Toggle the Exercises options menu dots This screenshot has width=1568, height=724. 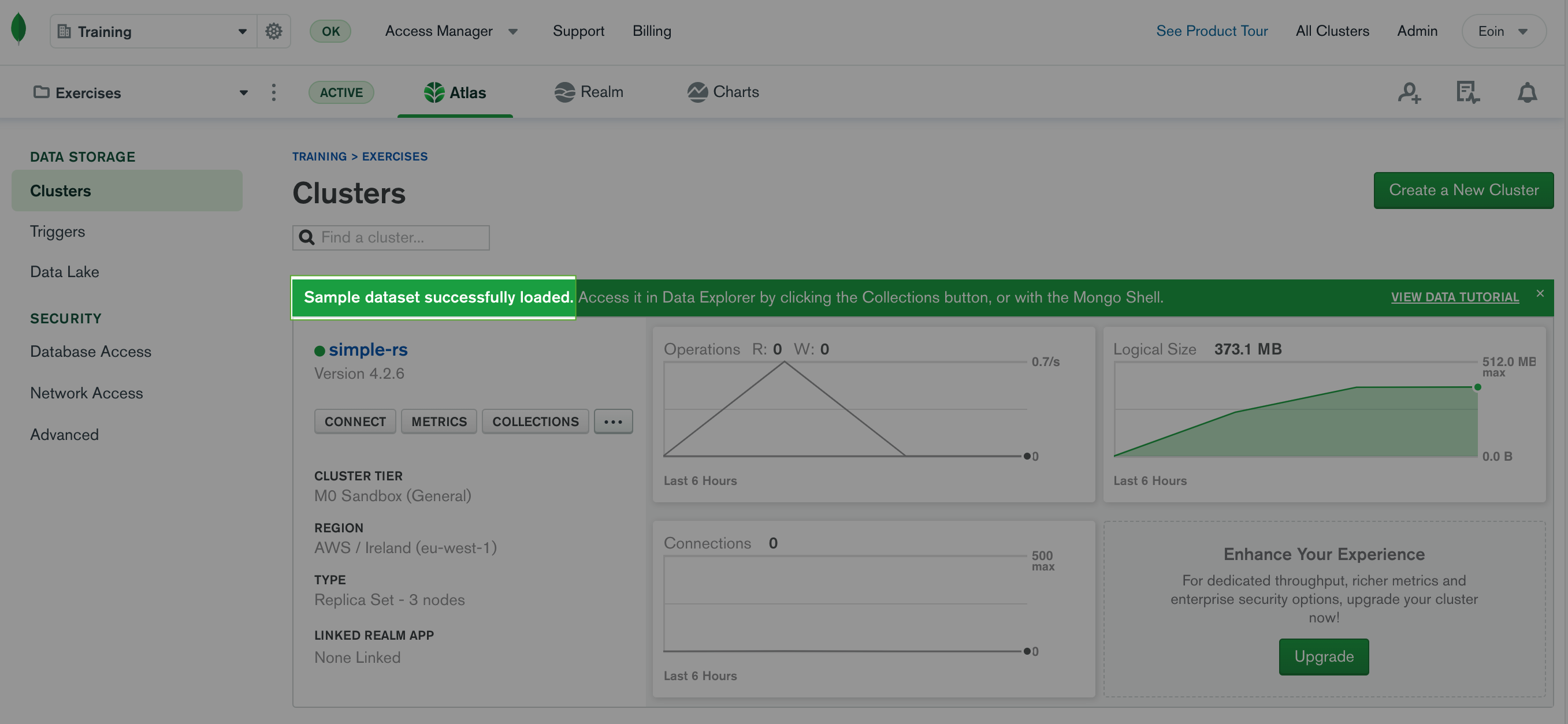tap(274, 92)
